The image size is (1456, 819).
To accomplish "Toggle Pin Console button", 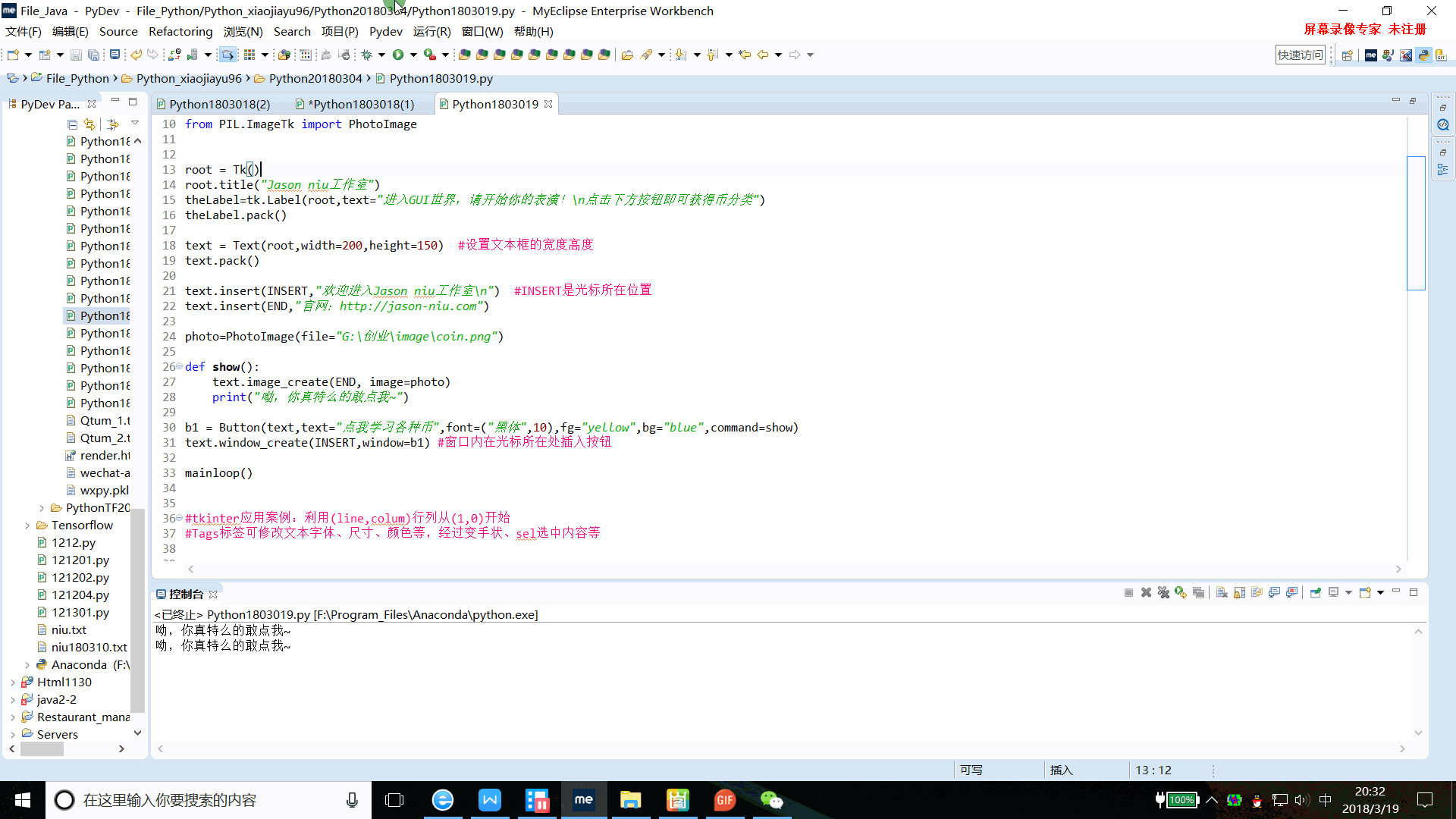I will point(1315,593).
